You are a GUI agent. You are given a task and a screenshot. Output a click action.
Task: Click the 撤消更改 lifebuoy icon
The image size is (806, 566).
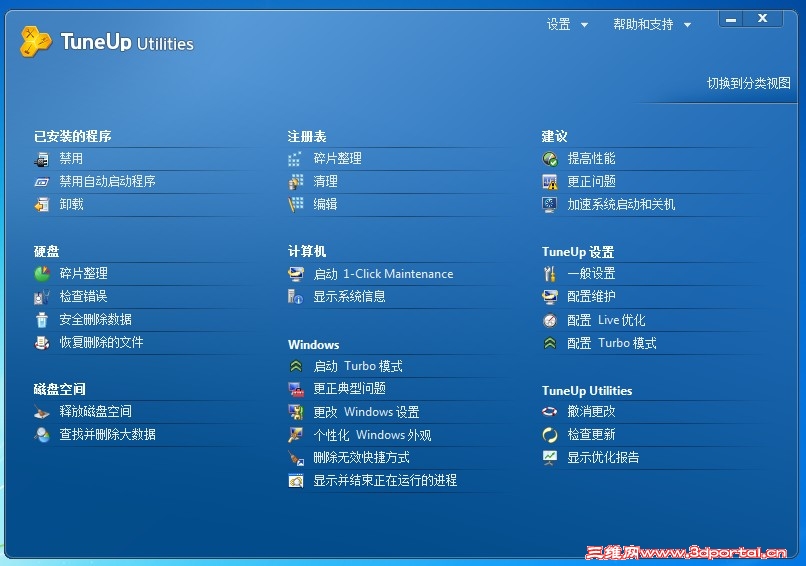click(x=549, y=412)
